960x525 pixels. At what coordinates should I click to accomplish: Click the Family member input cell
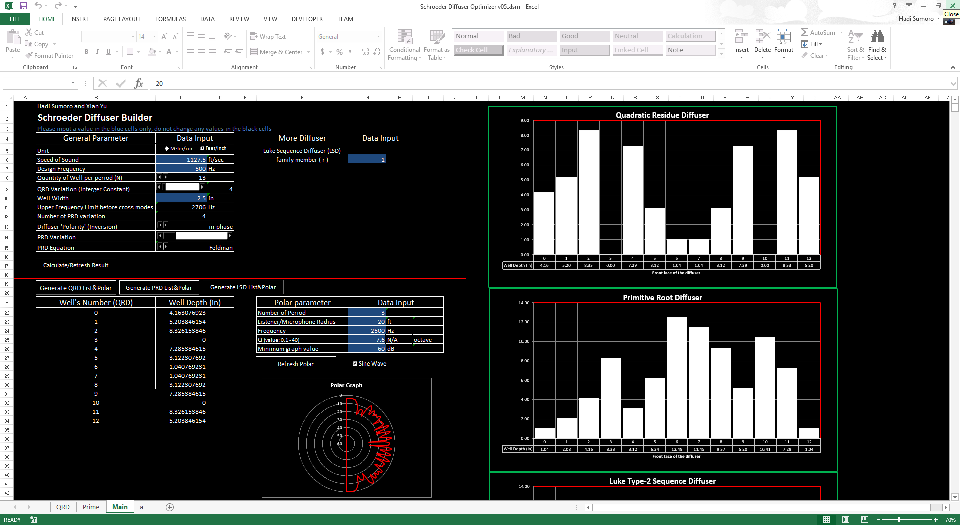367,159
